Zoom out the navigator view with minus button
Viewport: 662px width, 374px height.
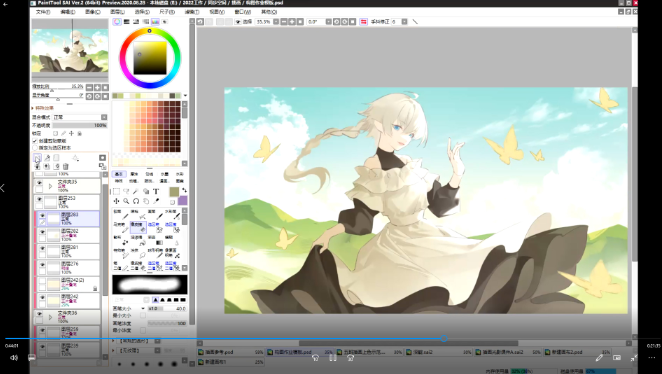(89, 87)
